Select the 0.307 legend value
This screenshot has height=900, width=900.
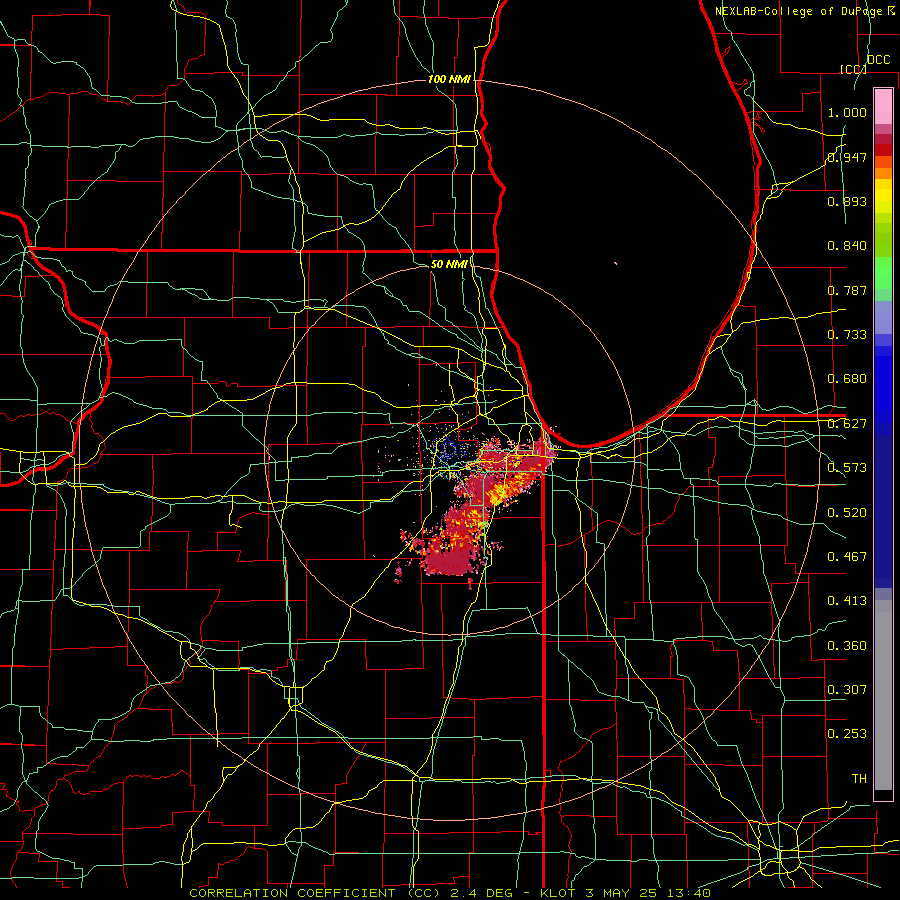[847, 690]
